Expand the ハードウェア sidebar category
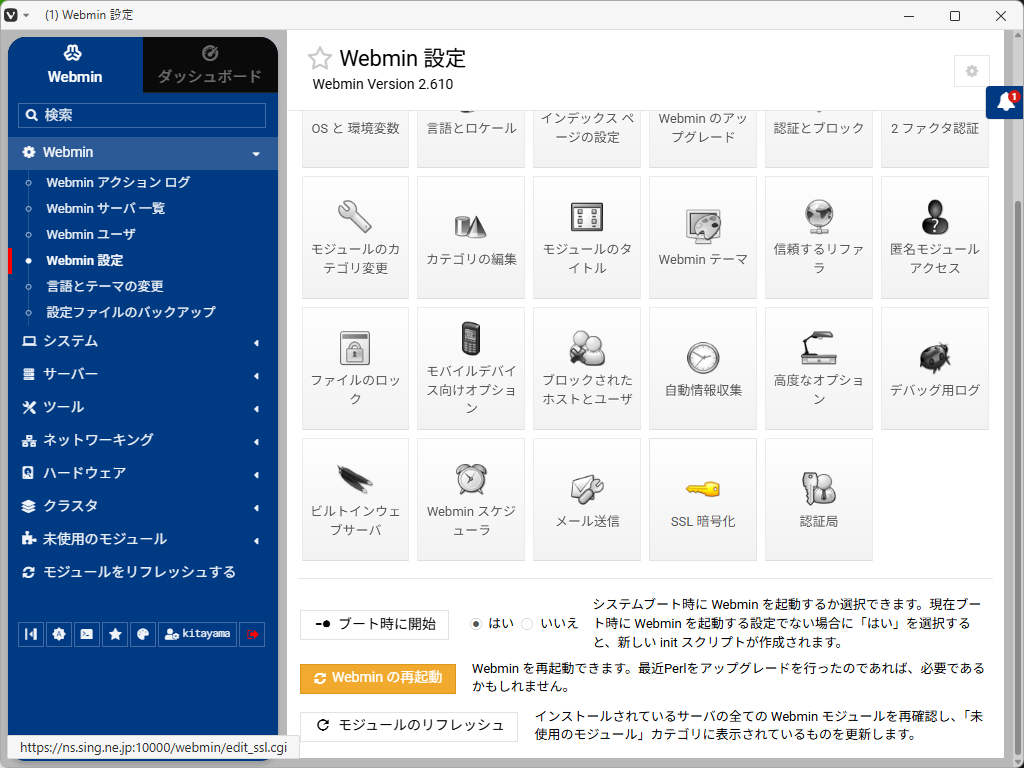The width and height of the screenshot is (1024, 768). pos(143,473)
